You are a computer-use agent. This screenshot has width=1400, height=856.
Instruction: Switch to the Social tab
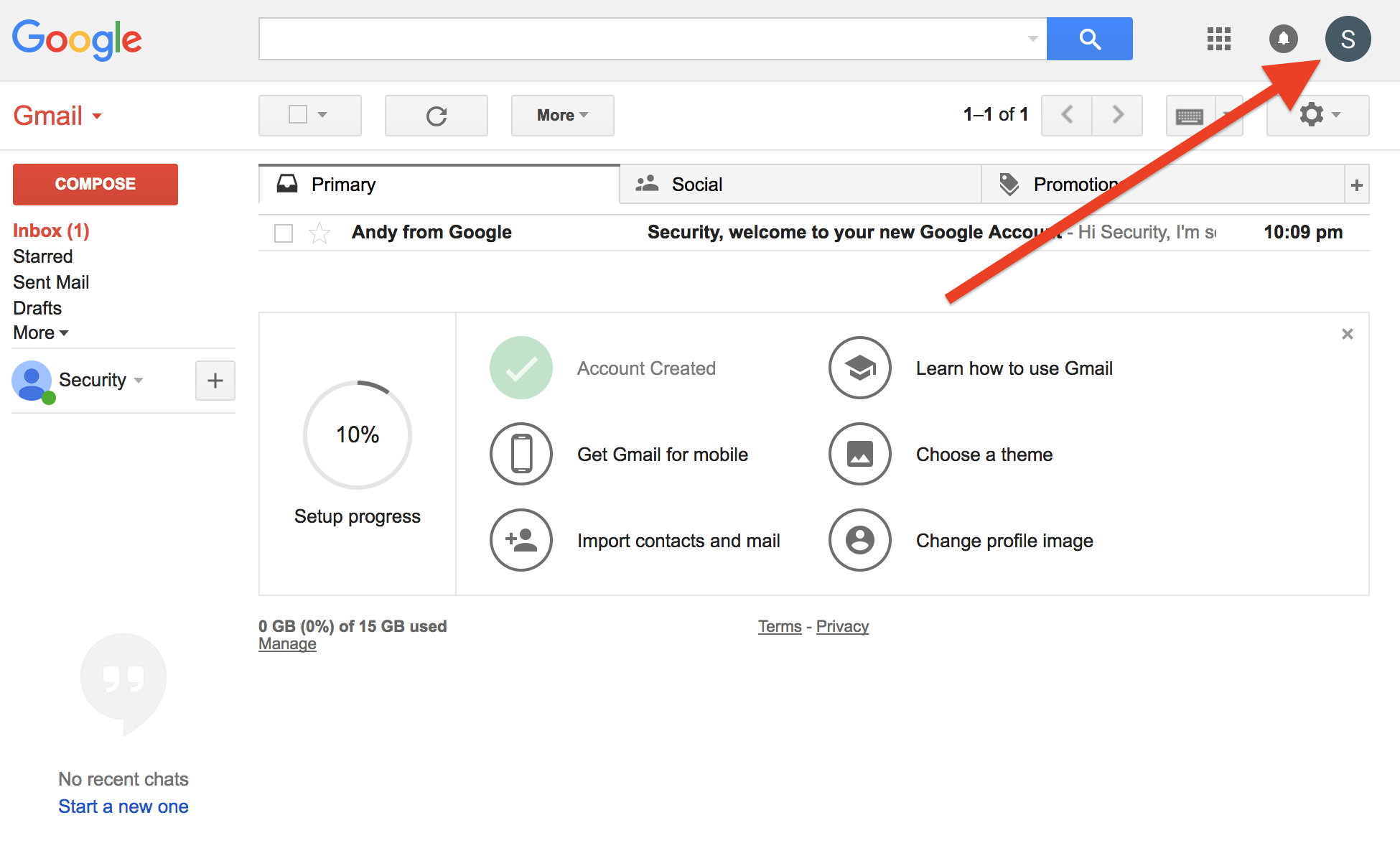coord(696,184)
